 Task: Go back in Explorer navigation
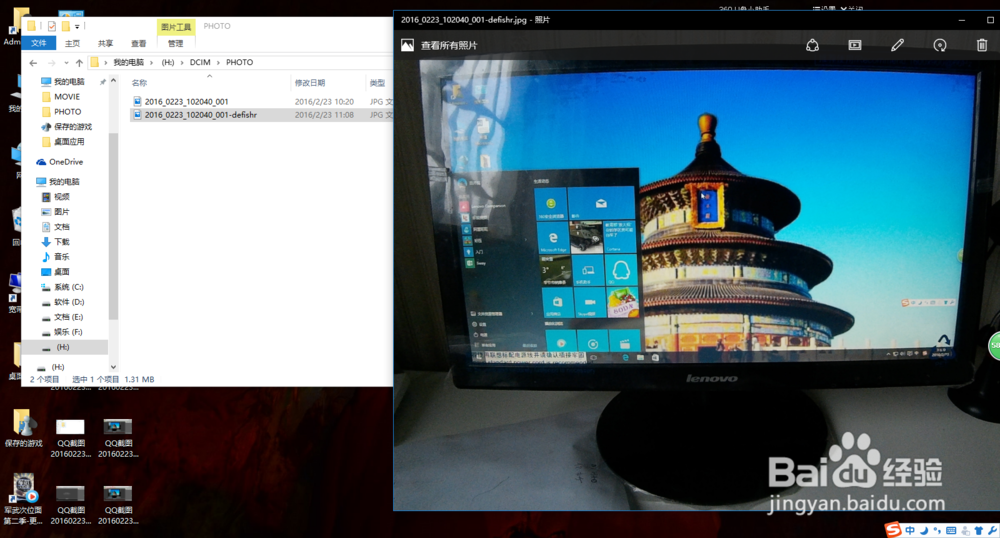33,62
